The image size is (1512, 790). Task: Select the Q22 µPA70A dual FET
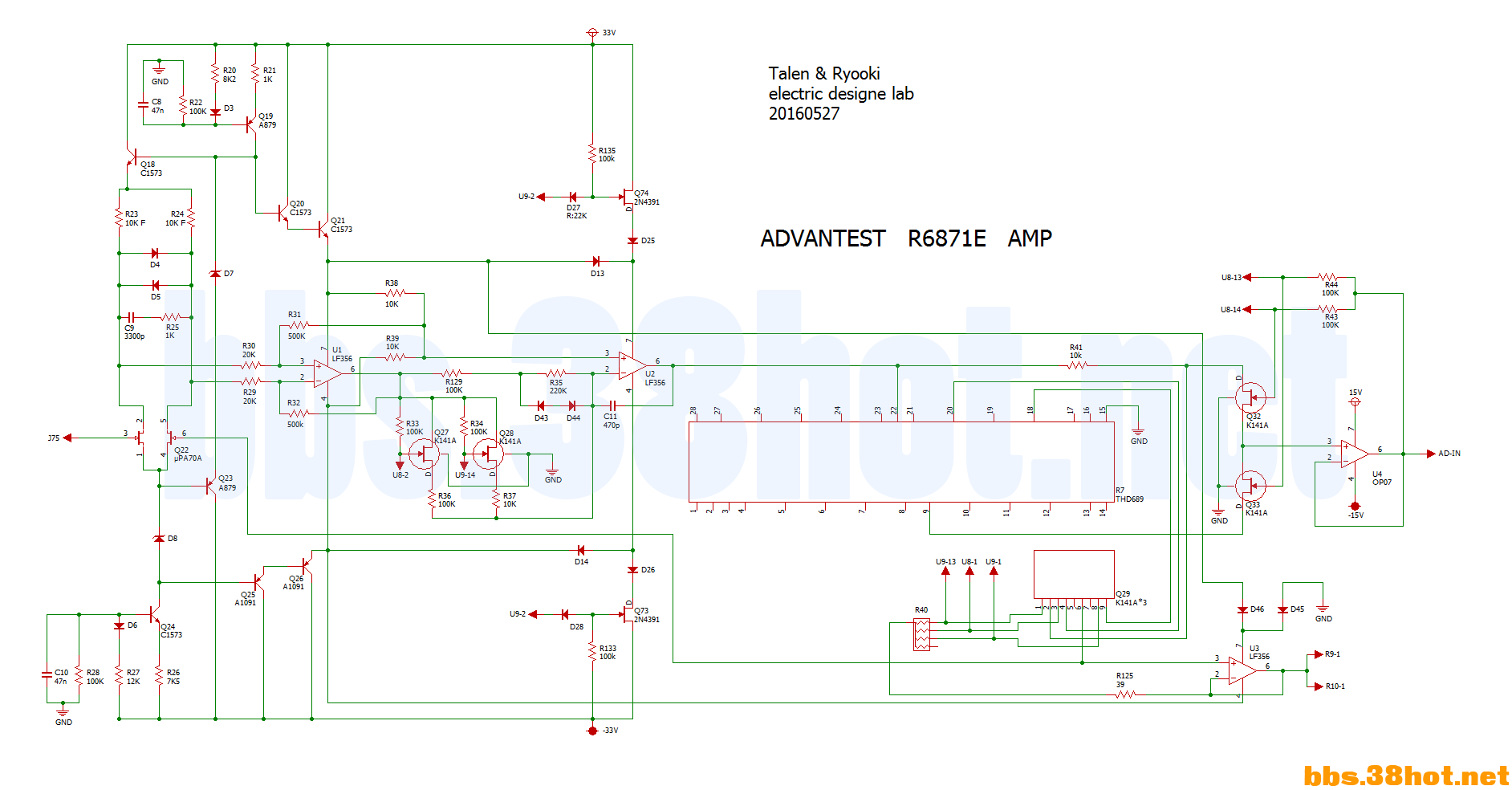pyautogui.click(x=155, y=438)
